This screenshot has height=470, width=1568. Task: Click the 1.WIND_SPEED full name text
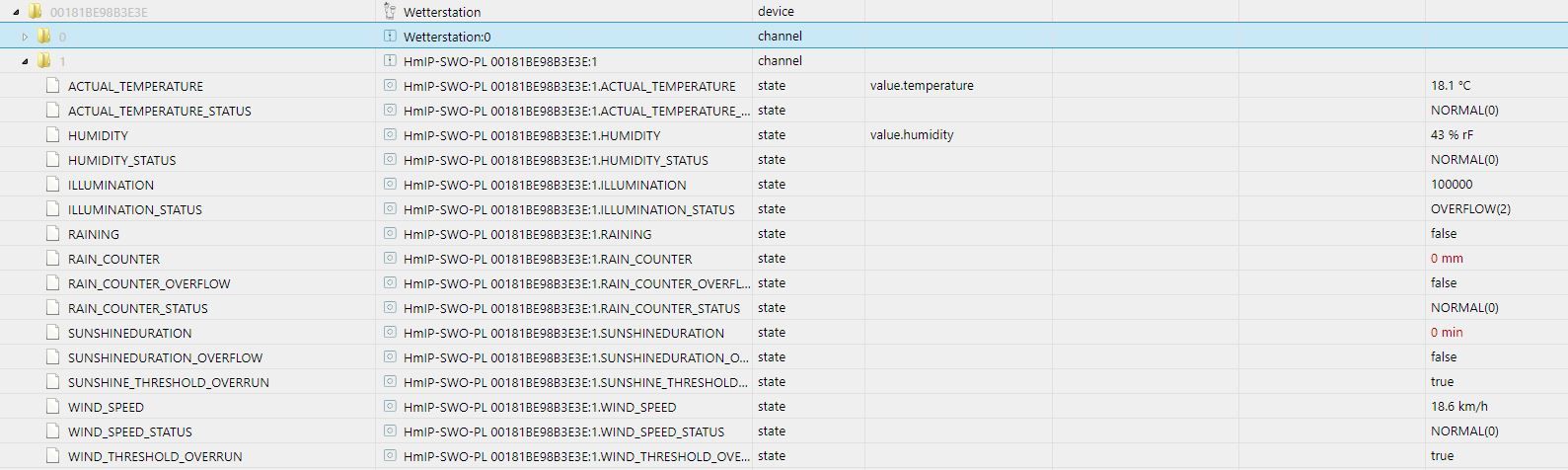[x=540, y=407]
